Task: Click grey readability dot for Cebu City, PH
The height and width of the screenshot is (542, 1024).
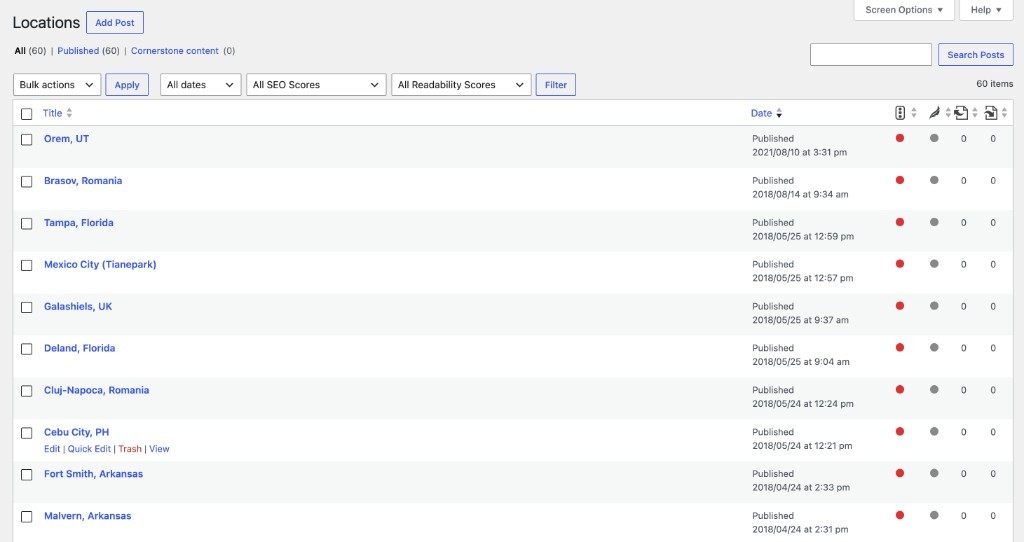Action: [935, 431]
